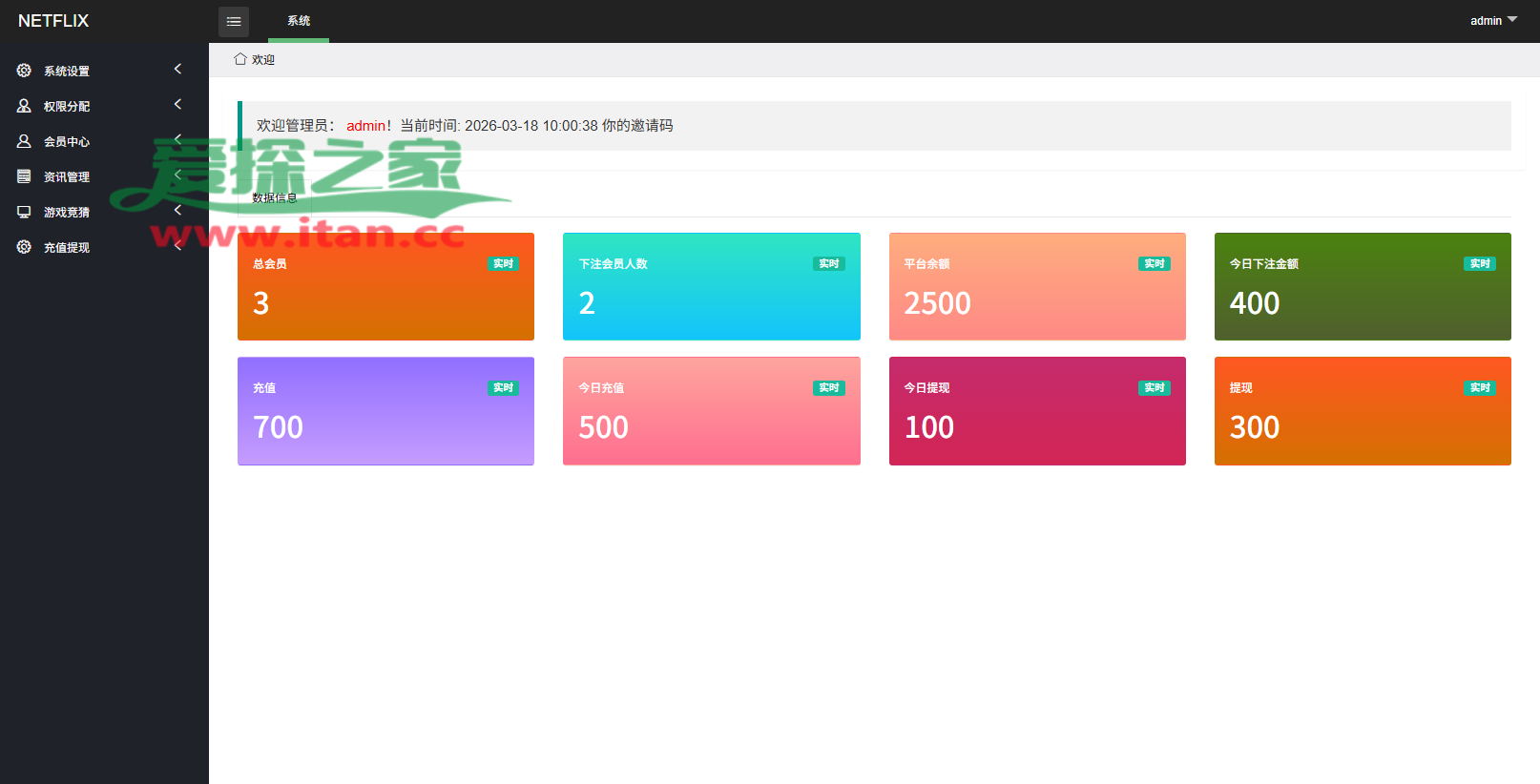
Task: Select the 系统 top tab
Action: [299, 21]
